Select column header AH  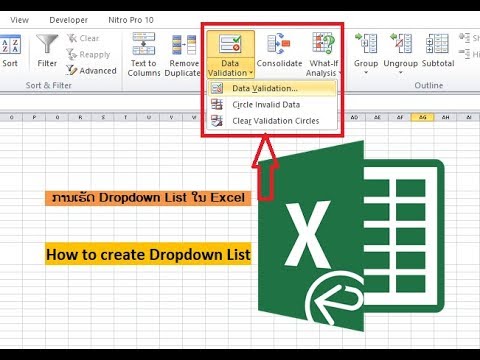[x=445, y=117]
